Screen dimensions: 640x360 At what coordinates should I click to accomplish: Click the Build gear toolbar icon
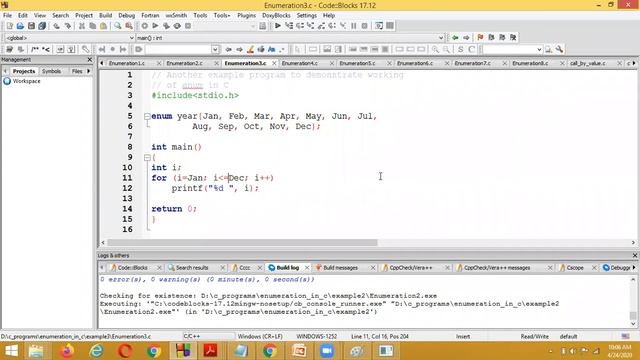pyautogui.click(x=144, y=26)
